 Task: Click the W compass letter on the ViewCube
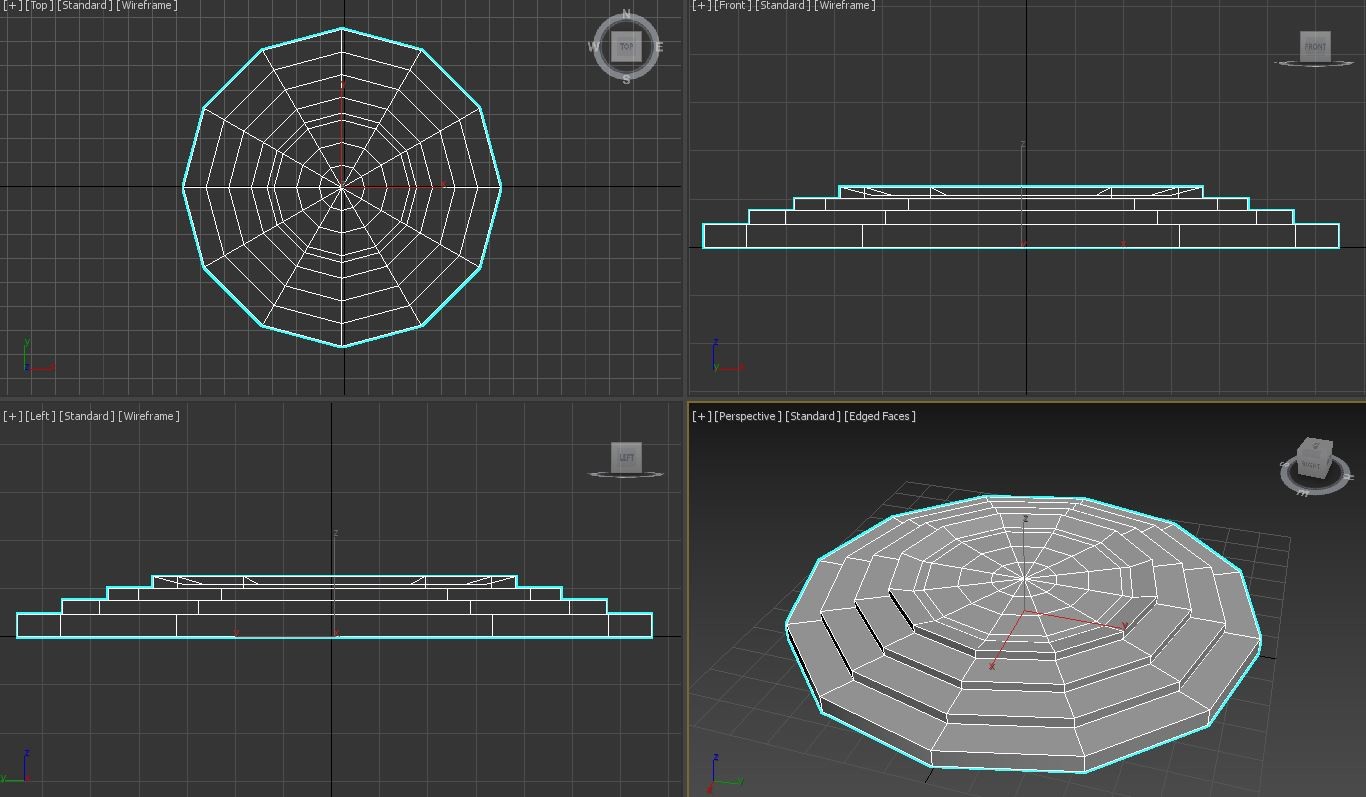594,47
